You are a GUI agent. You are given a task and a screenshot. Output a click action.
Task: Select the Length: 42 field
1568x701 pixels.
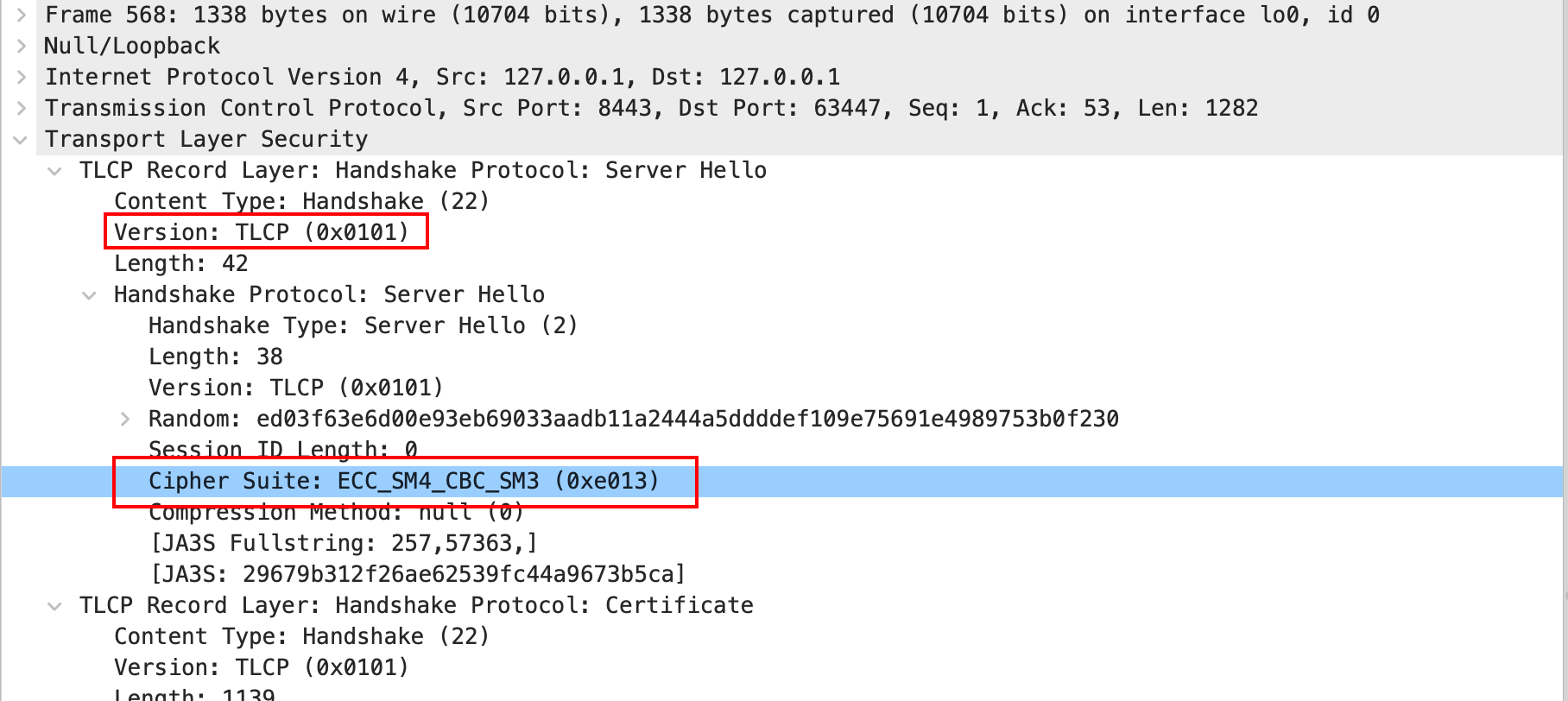[x=181, y=264]
